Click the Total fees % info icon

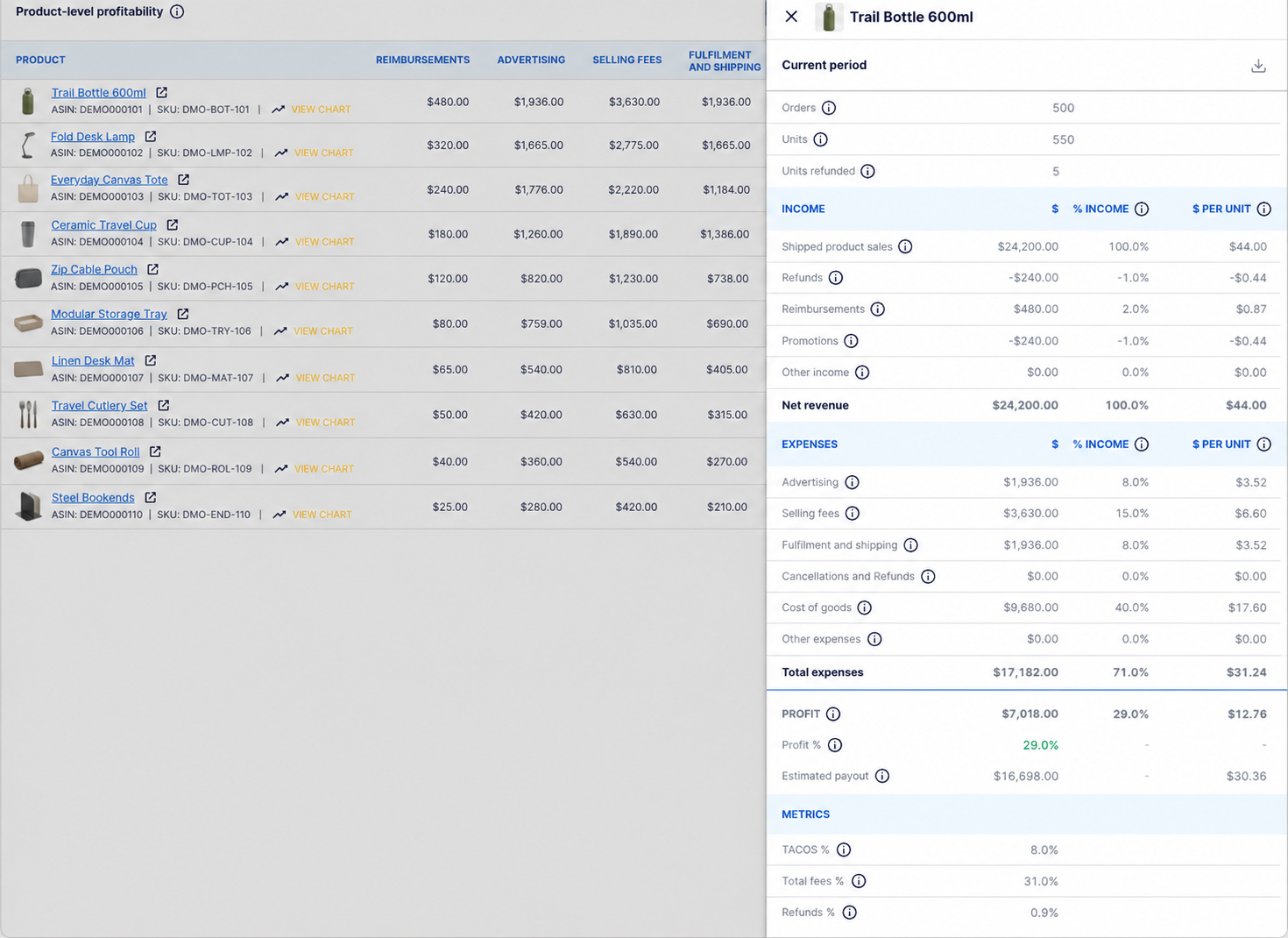click(x=859, y=881)
